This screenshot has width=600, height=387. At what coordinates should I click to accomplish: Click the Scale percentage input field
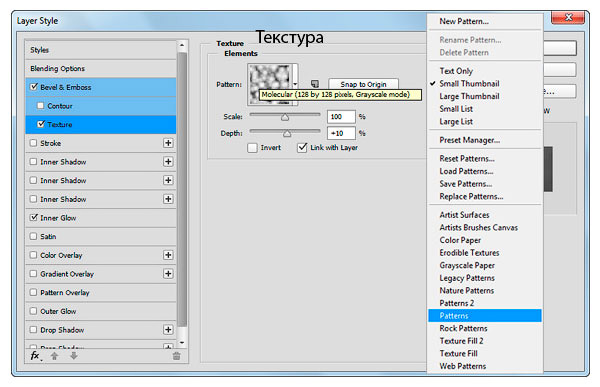(x=341, y=117)
